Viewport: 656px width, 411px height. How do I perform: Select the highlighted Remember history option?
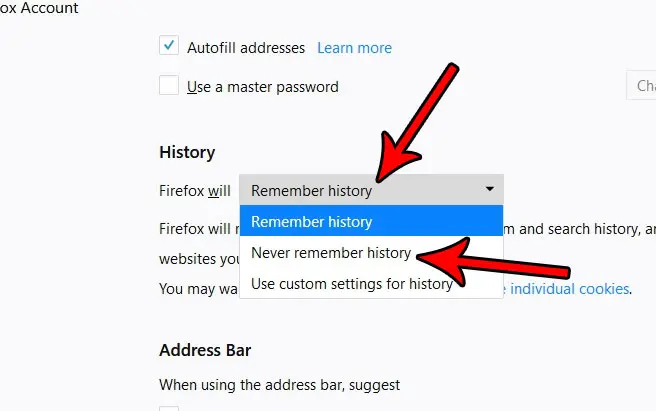pos(371,221)
